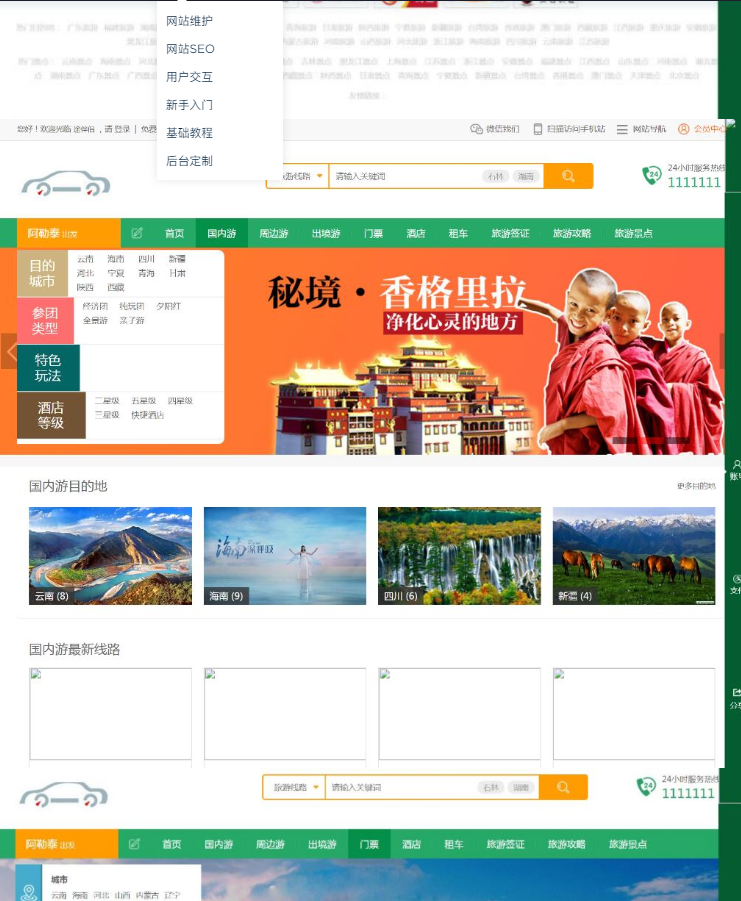Click the share icon in the right sidebar

736,692
